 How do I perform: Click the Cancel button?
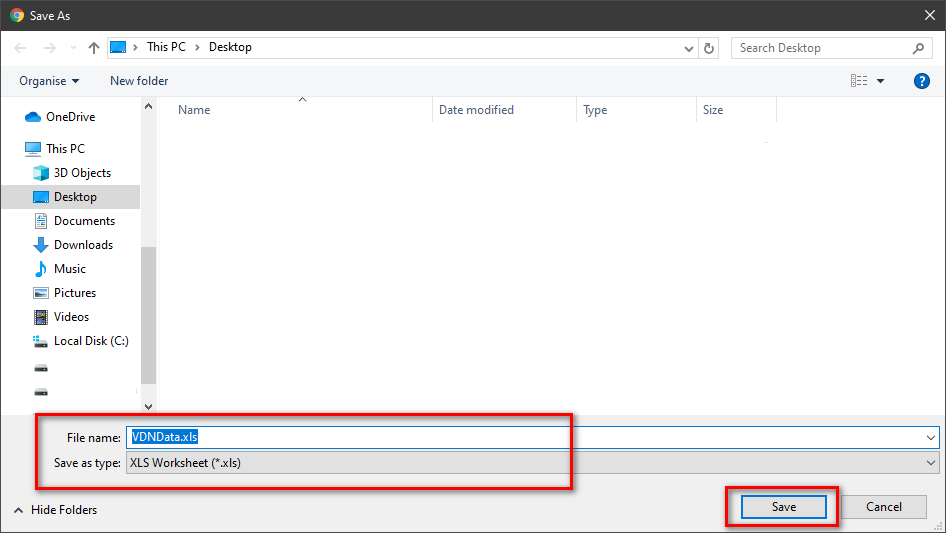[x=883, y=507]
